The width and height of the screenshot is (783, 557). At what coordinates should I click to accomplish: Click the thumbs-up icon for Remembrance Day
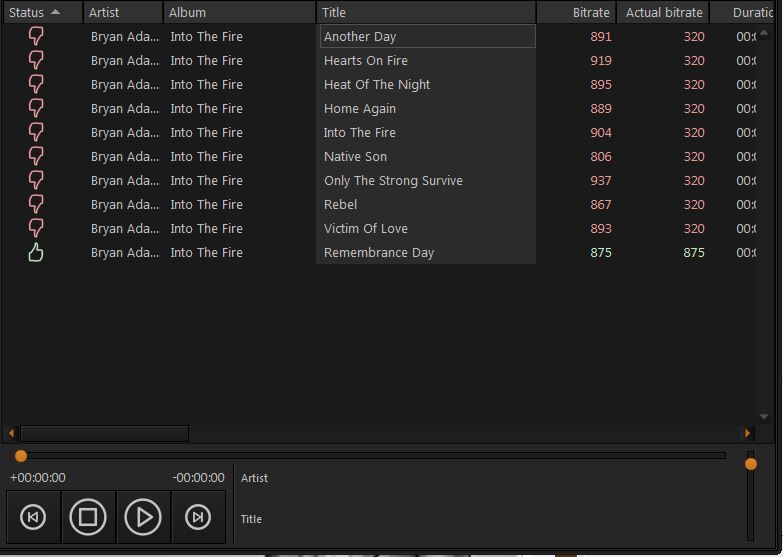(x=35, y=252)
